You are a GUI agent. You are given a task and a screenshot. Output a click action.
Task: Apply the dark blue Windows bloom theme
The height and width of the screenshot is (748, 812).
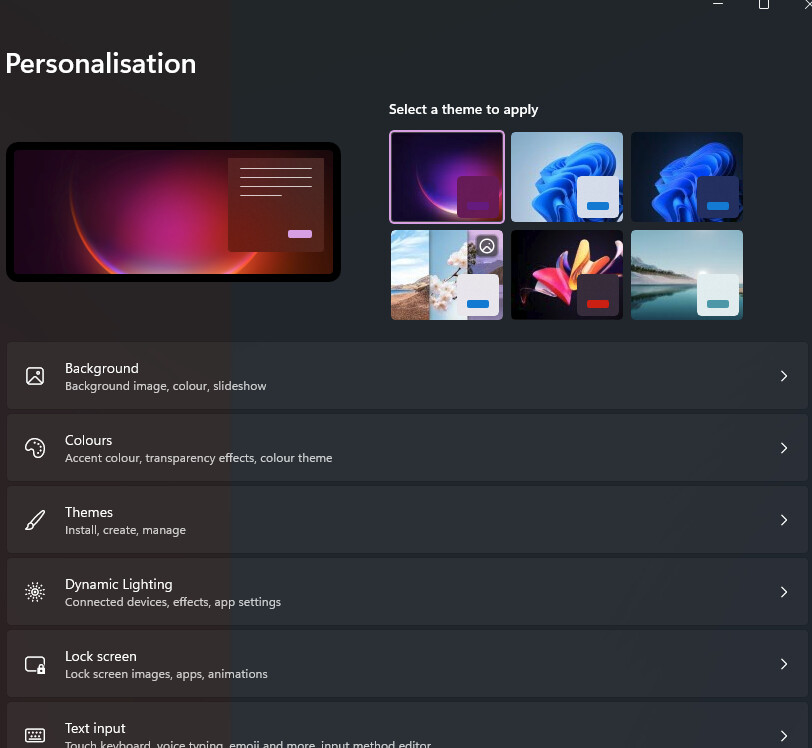point(686,176)
